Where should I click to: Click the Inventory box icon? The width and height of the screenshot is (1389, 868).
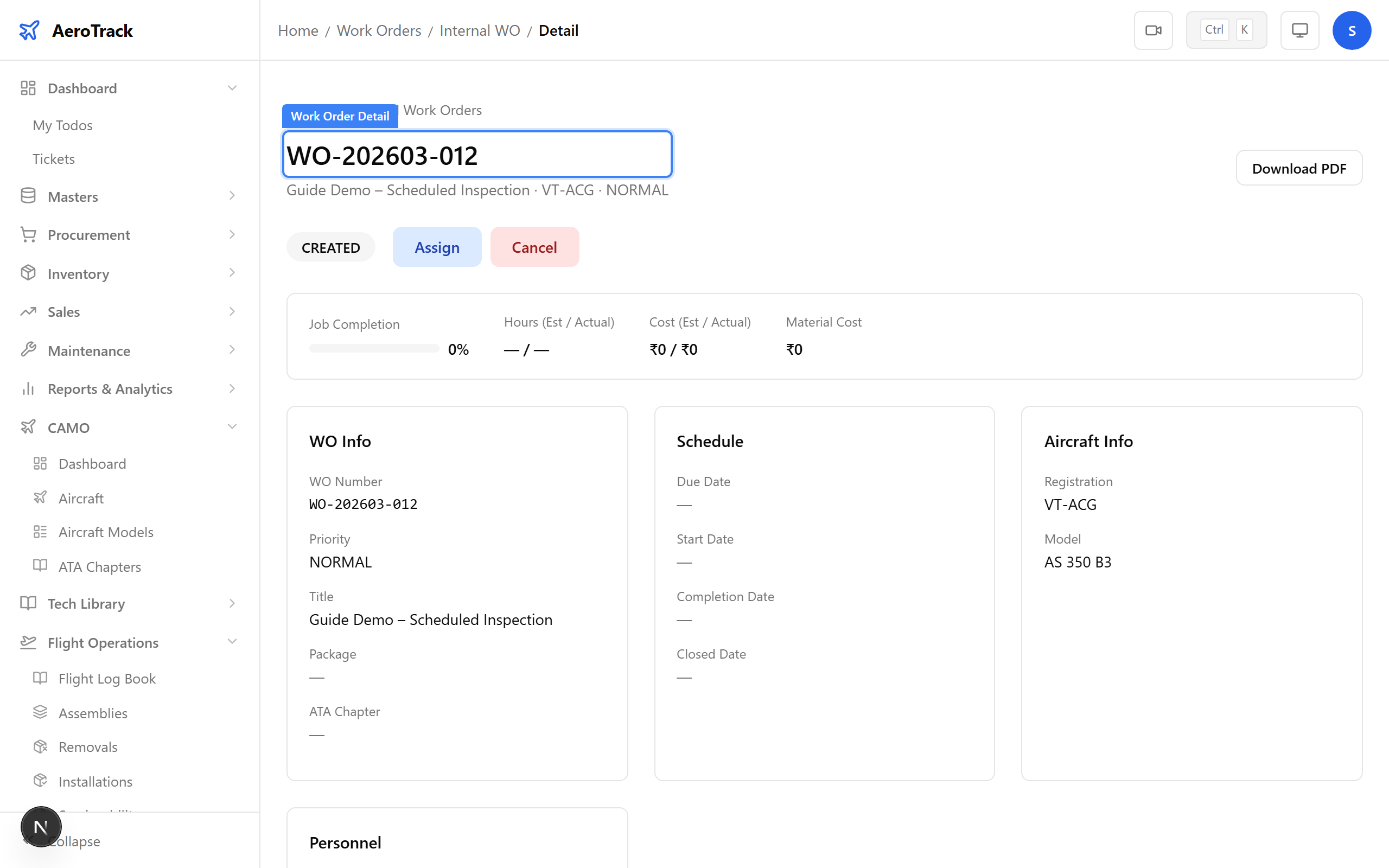click(28, 273)
